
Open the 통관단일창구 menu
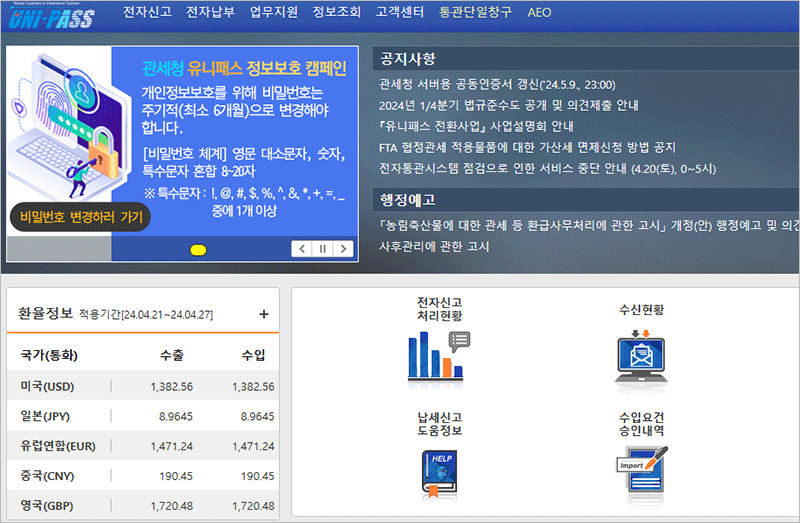(x=476, y=12)
